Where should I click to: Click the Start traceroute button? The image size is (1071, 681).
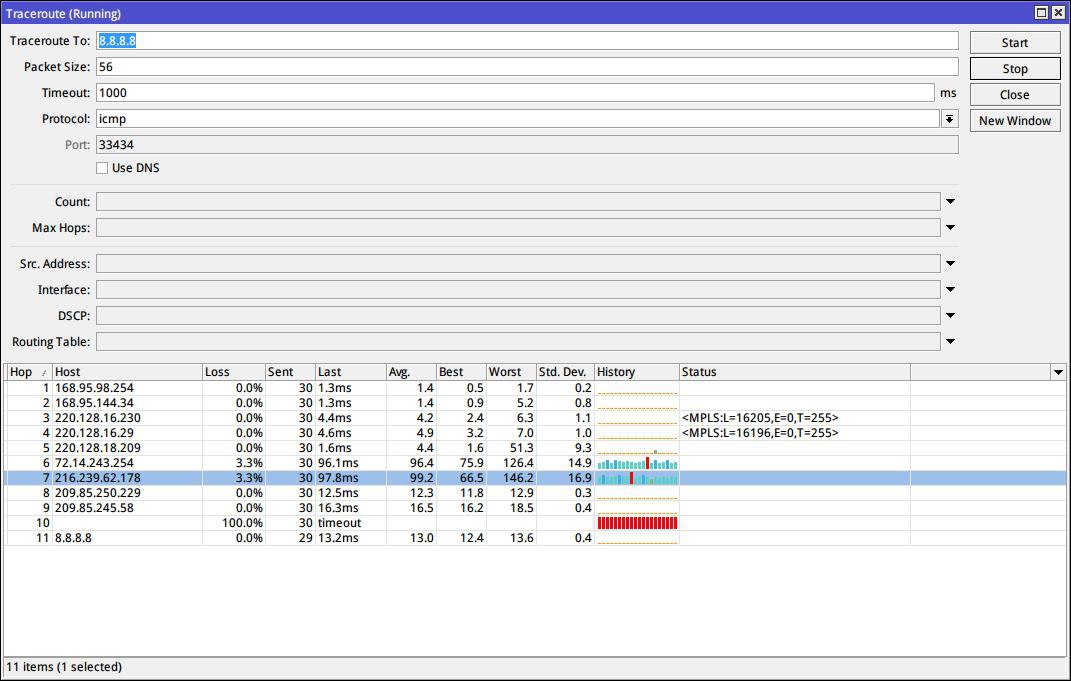pos(1014,43)
